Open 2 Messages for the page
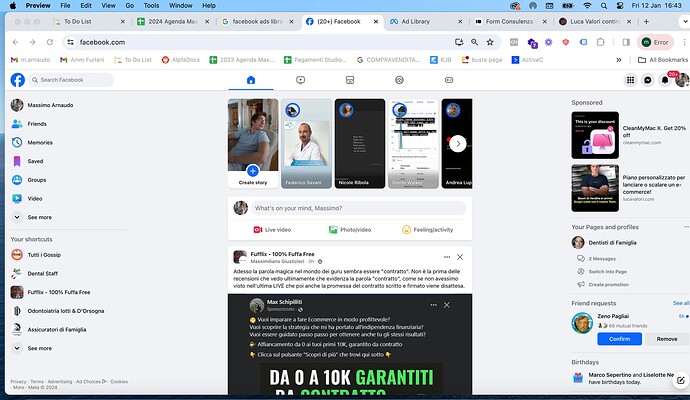 pos(597,259)
